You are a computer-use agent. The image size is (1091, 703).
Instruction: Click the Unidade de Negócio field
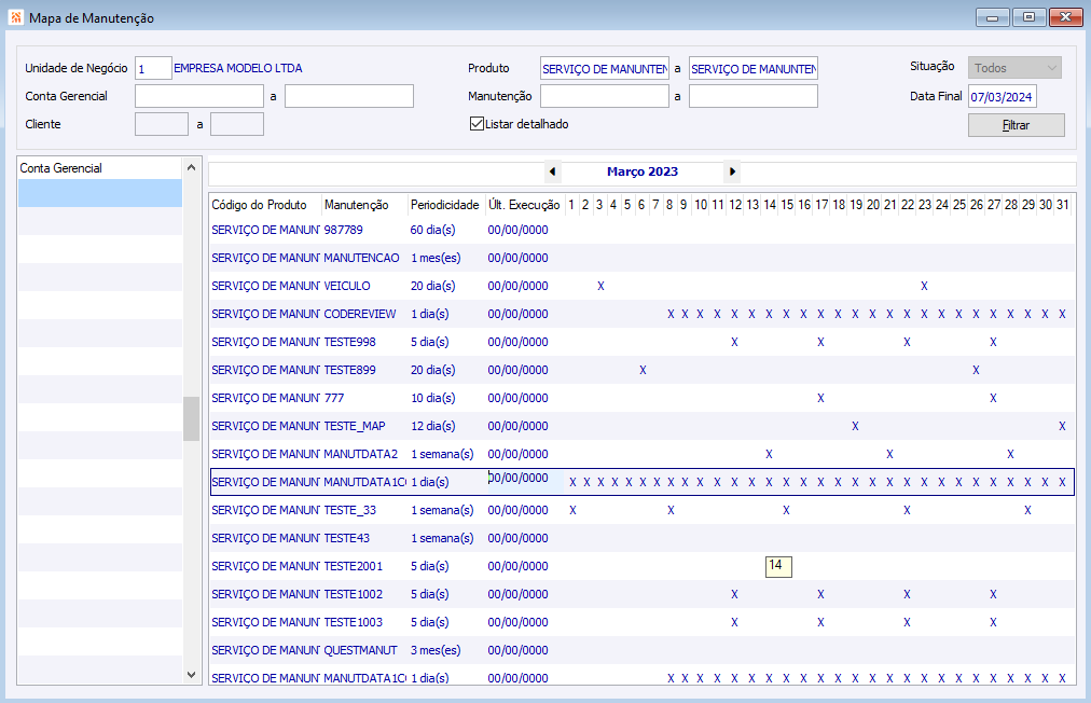(153, 68)
